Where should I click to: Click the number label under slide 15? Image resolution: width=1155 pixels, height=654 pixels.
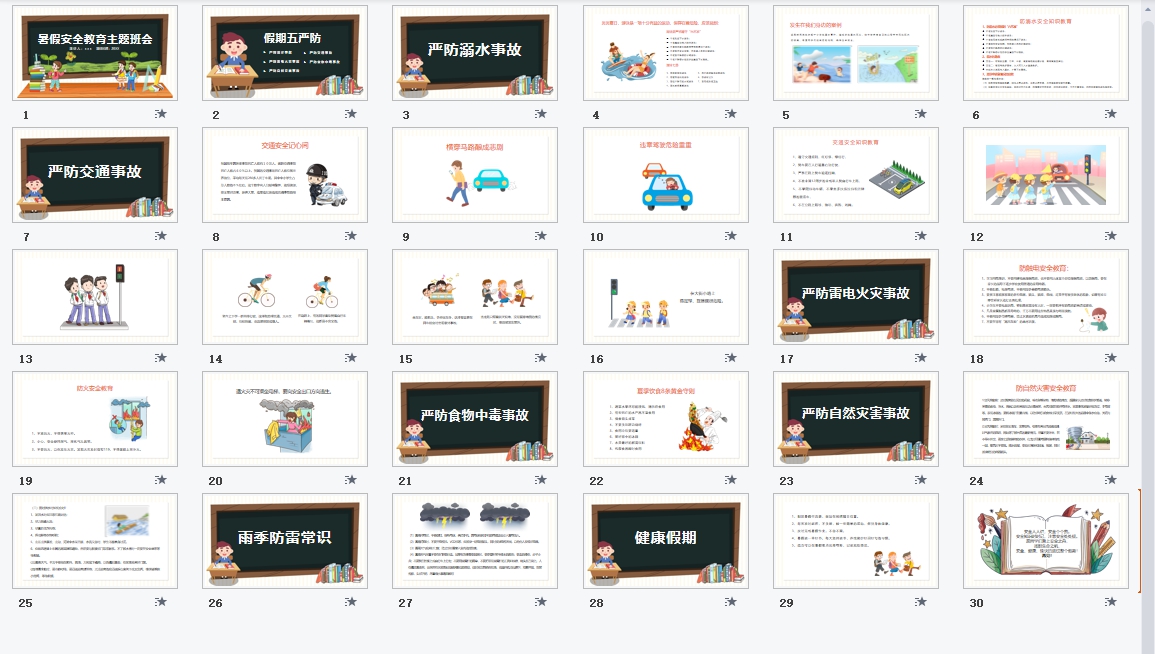click(x=406, y=359)
